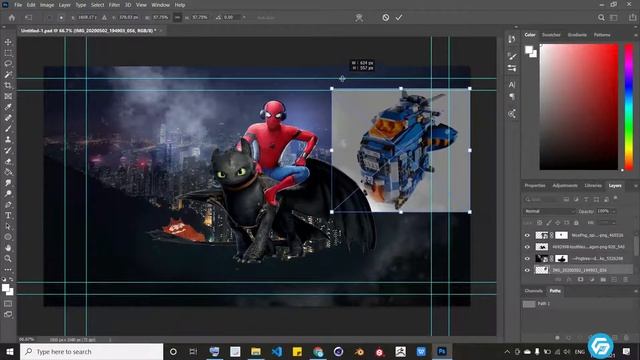Viewport: 640px width, 360px height.
Task: Open the Paragraph panel icon
Action: click(512, 97)
